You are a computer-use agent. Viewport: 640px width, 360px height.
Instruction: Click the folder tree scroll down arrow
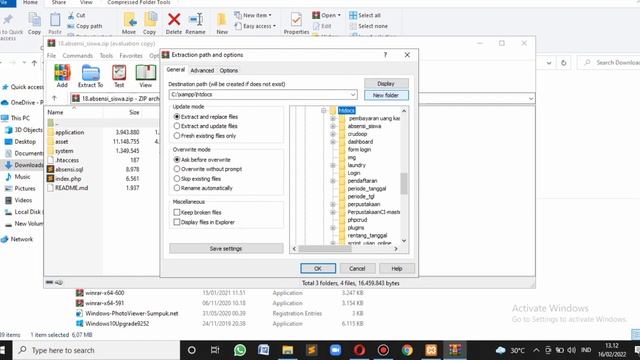click(404, 240)
